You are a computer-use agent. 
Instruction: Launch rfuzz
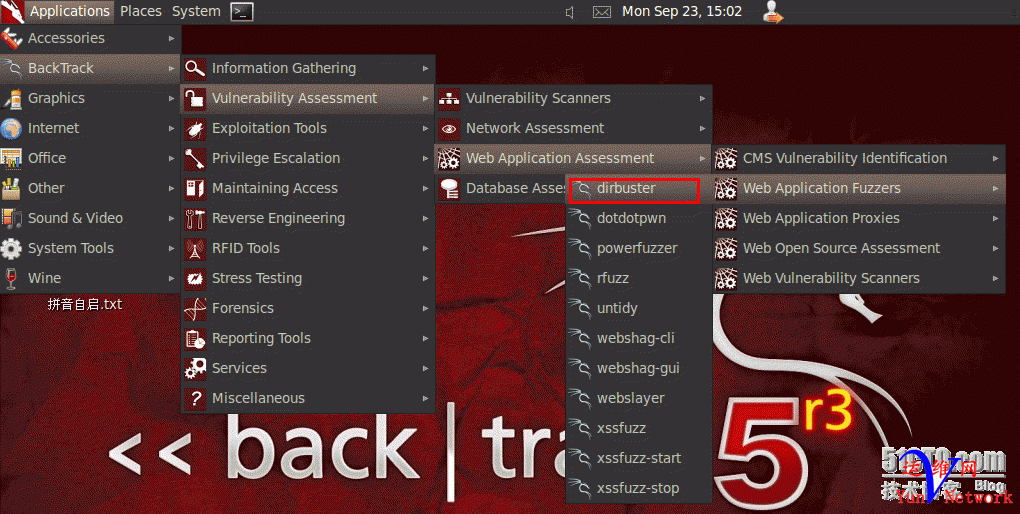point(639,278)
